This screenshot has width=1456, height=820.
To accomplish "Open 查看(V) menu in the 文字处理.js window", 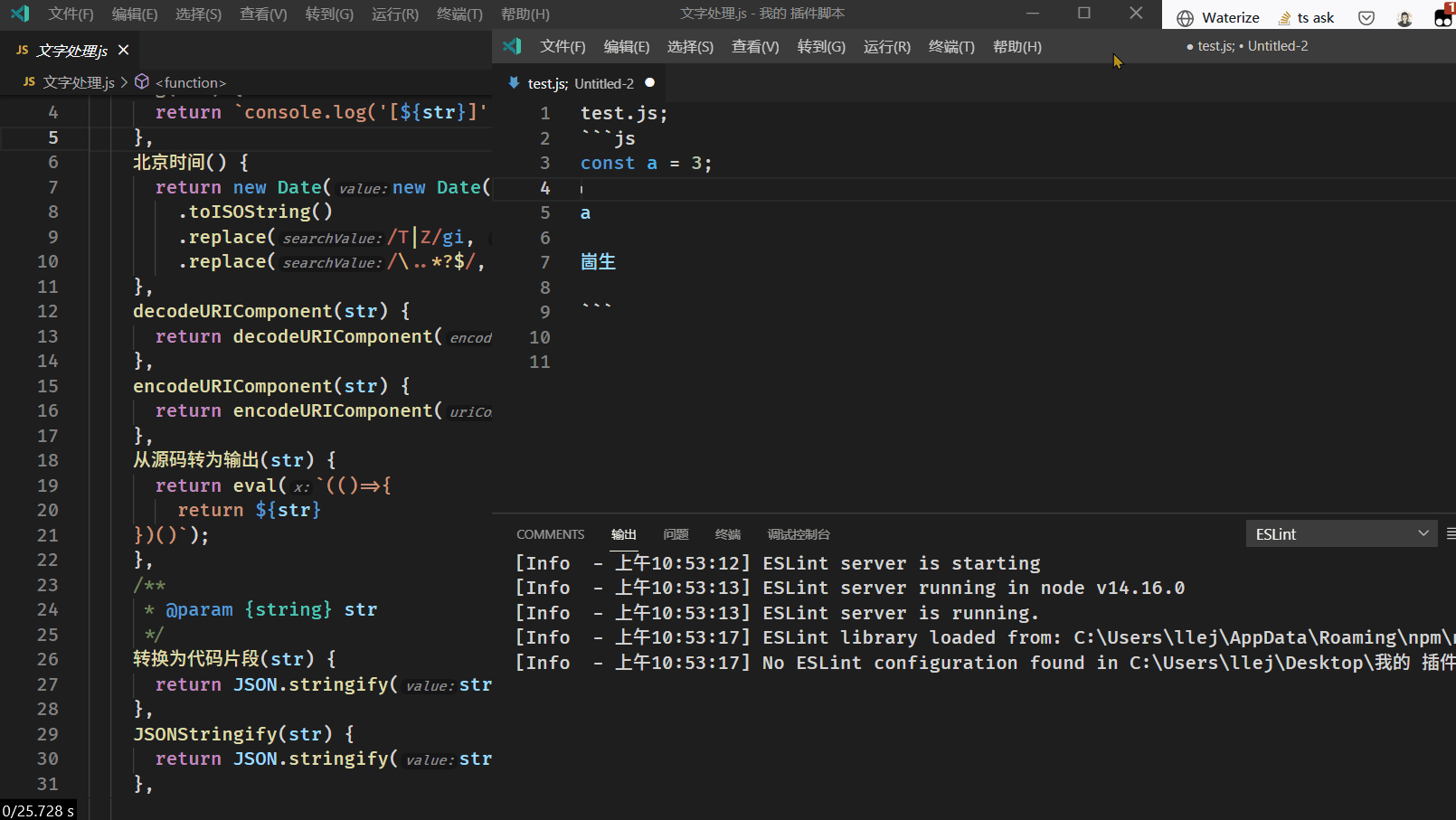I will click(x=263, y=14).
